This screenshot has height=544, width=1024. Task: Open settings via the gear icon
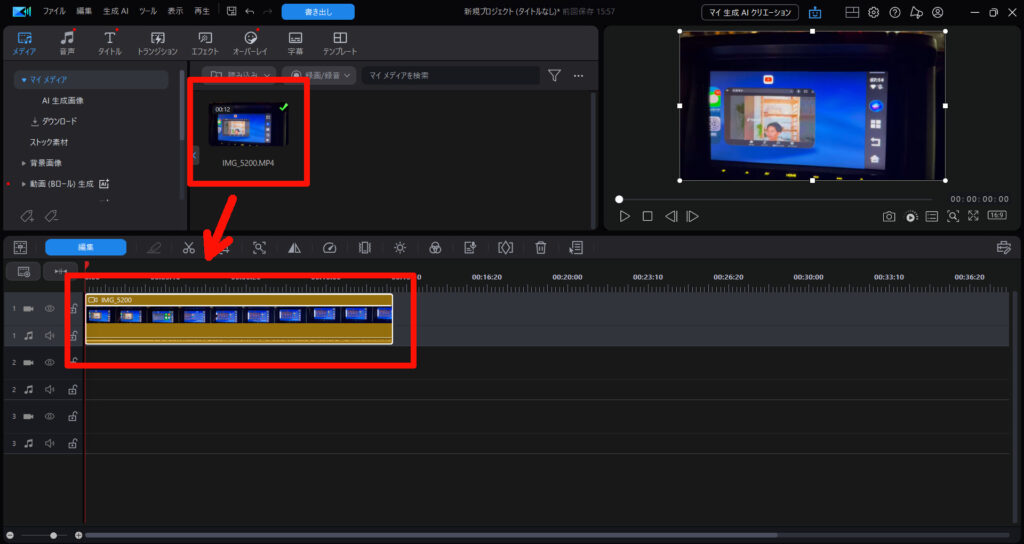click(x=873, y=12)
